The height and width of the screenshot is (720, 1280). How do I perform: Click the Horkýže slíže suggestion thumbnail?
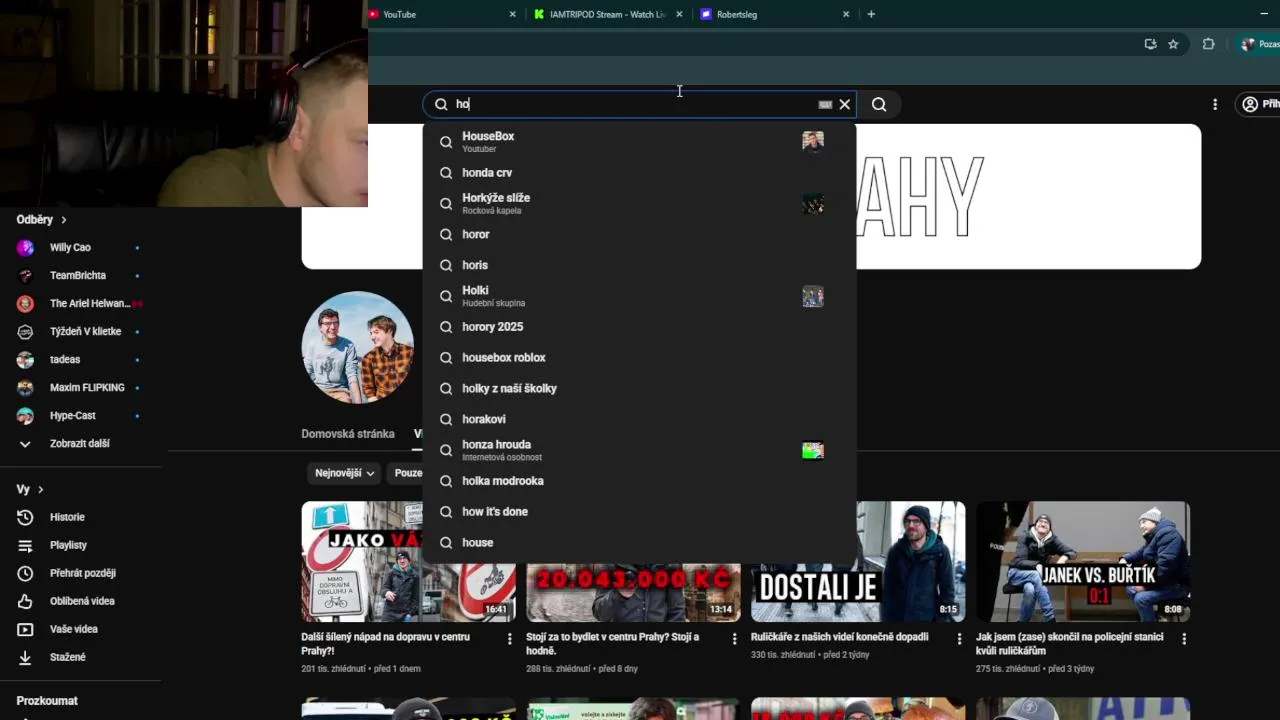(x=813, y=204)
